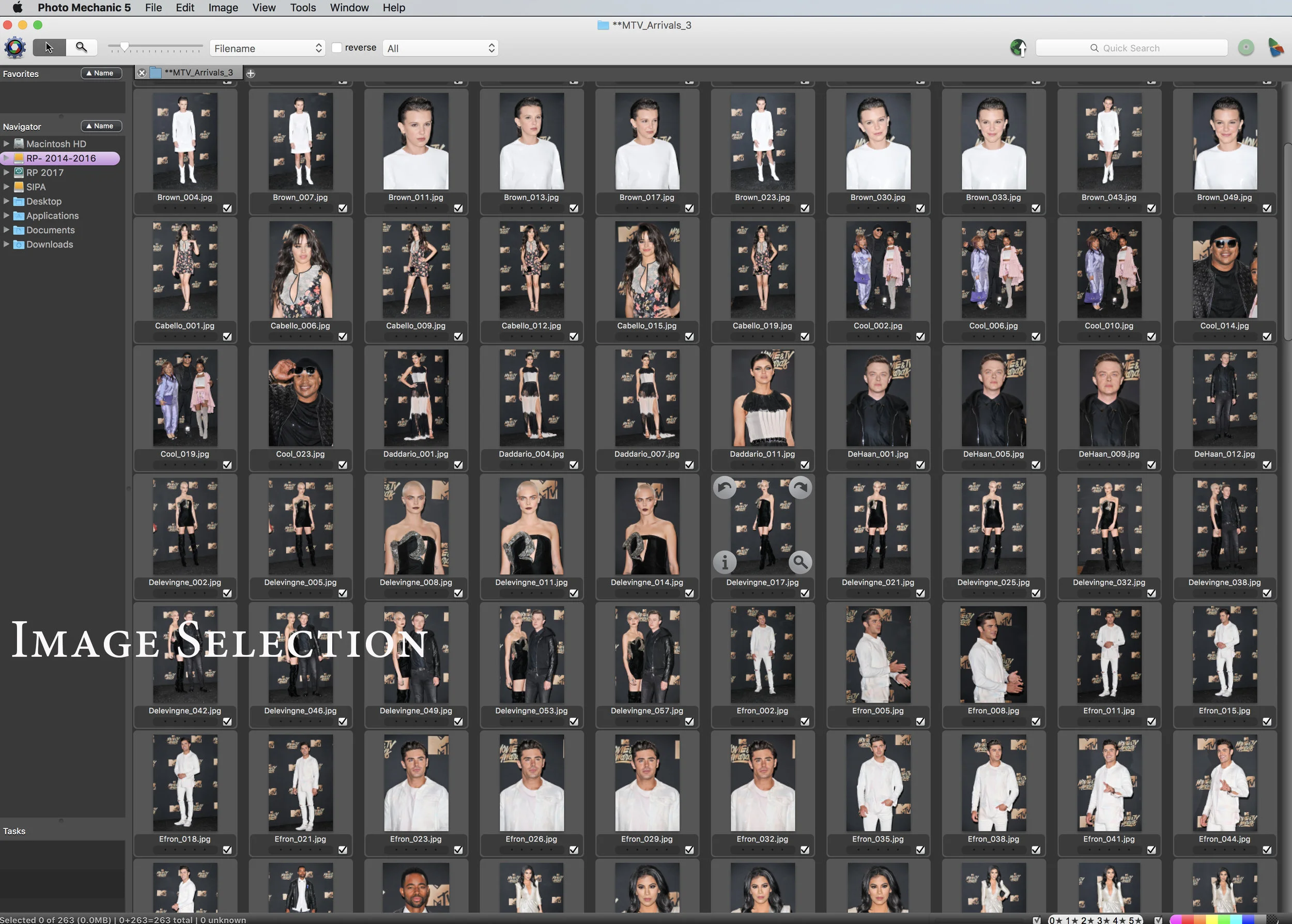Click the Downloads folder icon
The height and width of the screenshot is (924, 1292).
pyautogui.click(x=19, y=244)
